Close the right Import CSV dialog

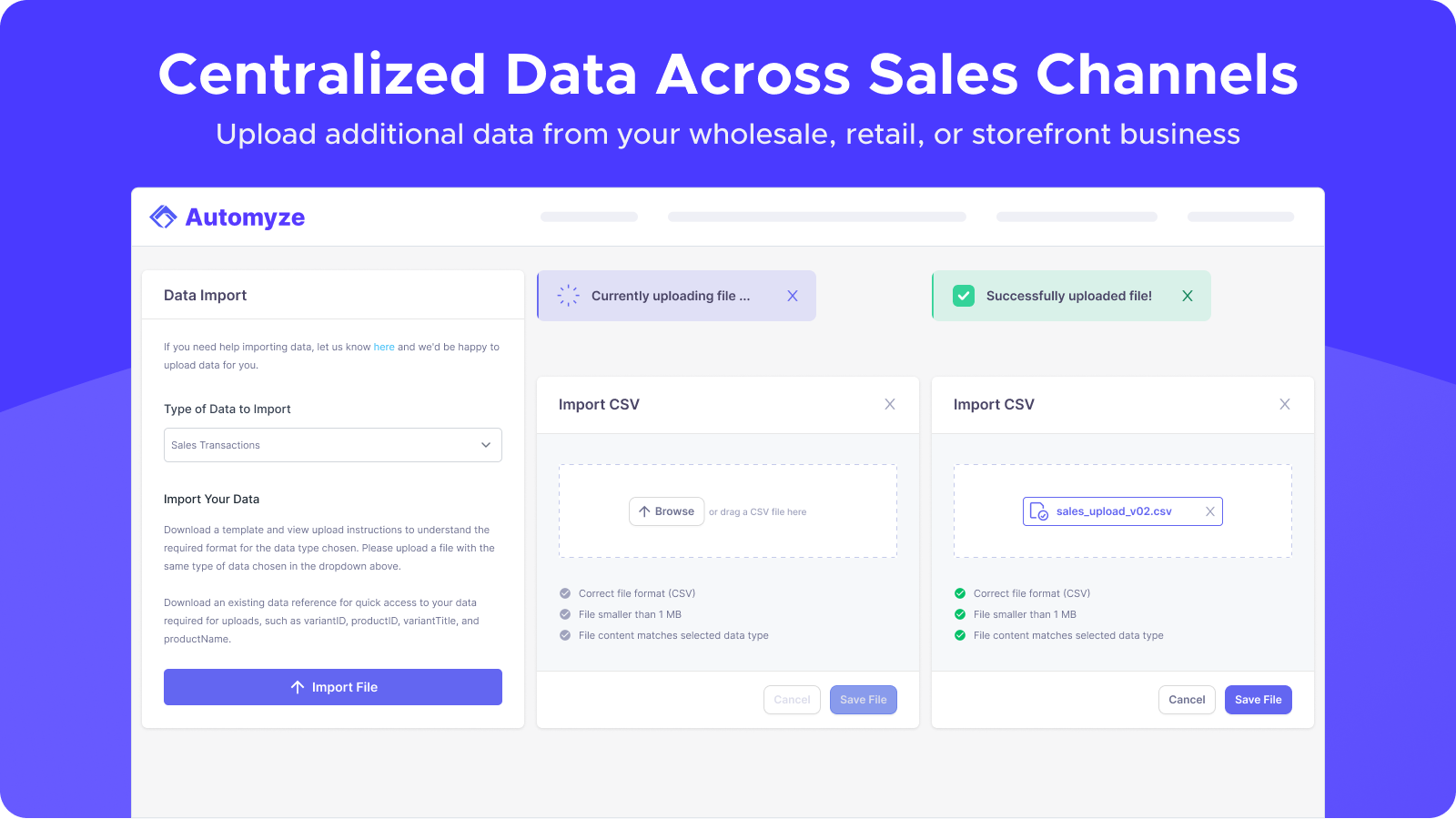(1285, 404)
